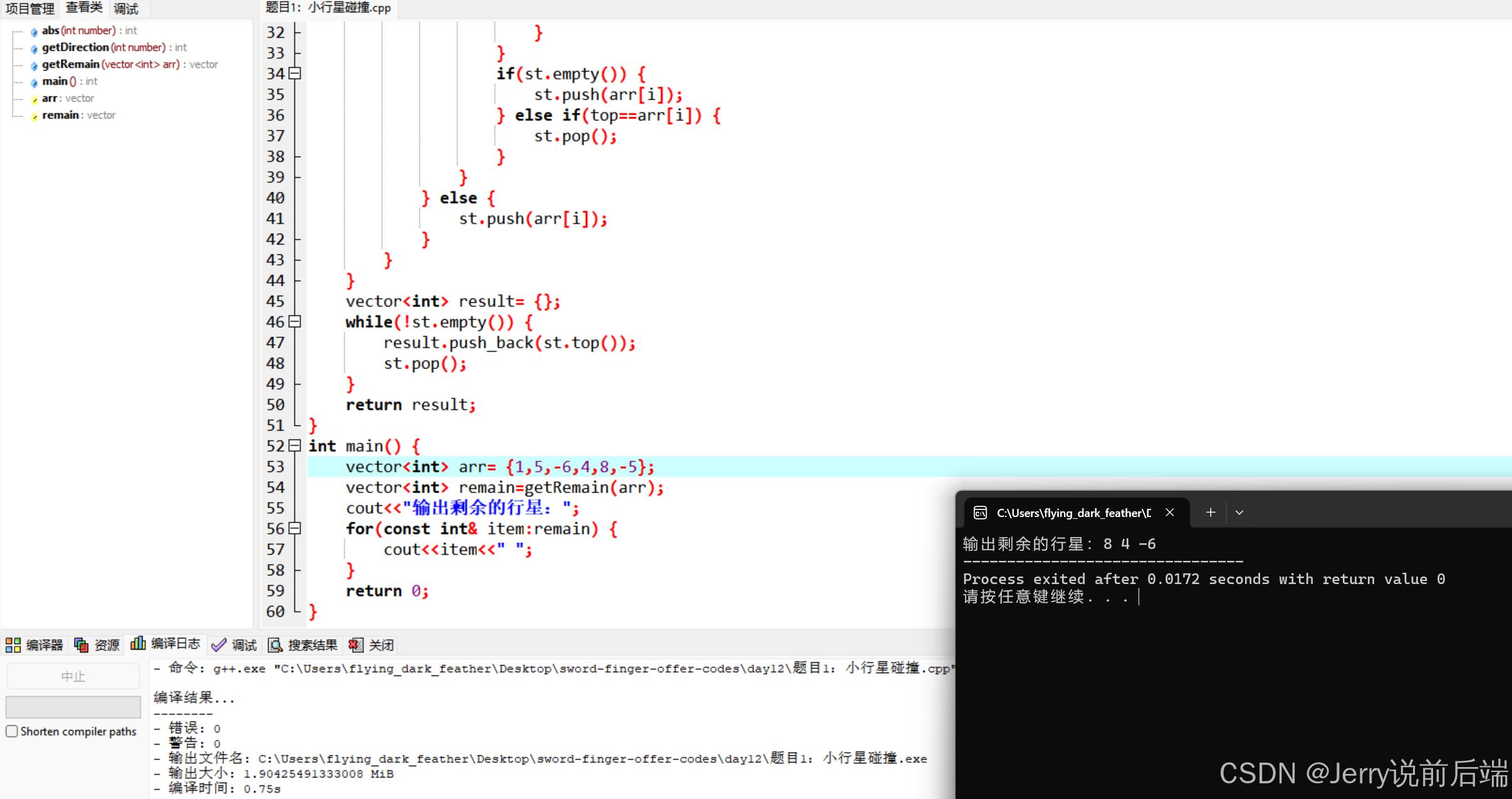
Task: Collapse the while loop fold at line 46
Action: click(x=295, y=321)
